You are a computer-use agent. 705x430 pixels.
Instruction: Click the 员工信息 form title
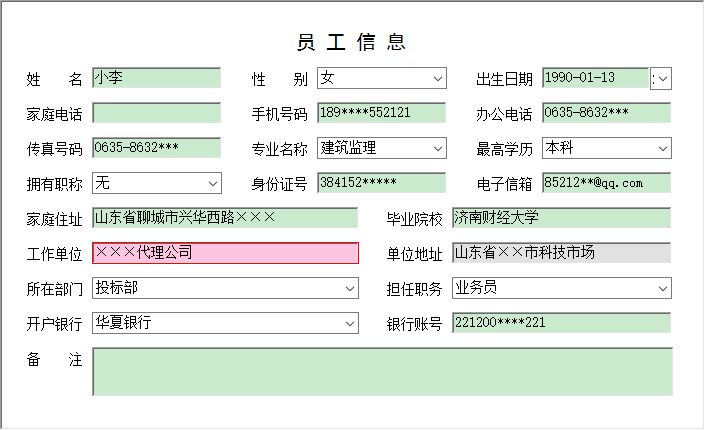(x=351, y=42)
